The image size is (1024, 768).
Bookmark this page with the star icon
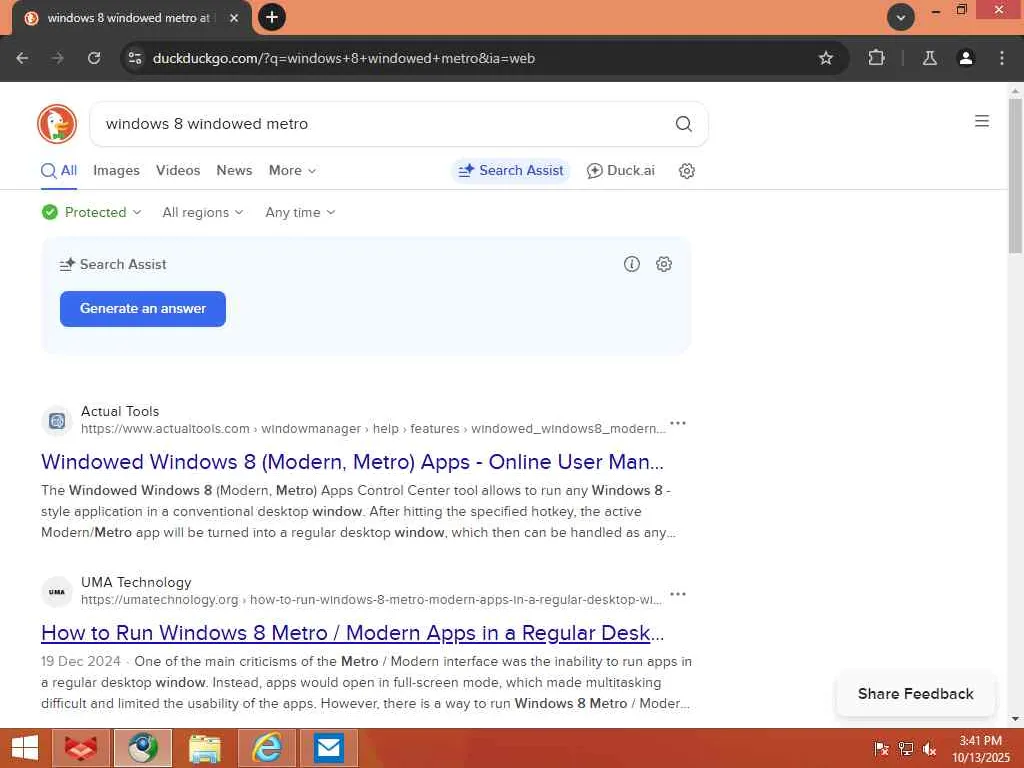coord(825,58)
